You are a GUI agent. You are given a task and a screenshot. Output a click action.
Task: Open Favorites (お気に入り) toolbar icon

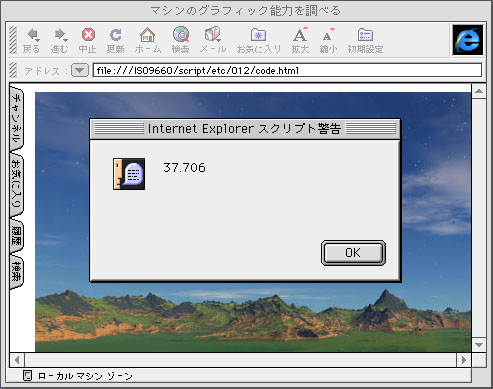tap(258, 35)
